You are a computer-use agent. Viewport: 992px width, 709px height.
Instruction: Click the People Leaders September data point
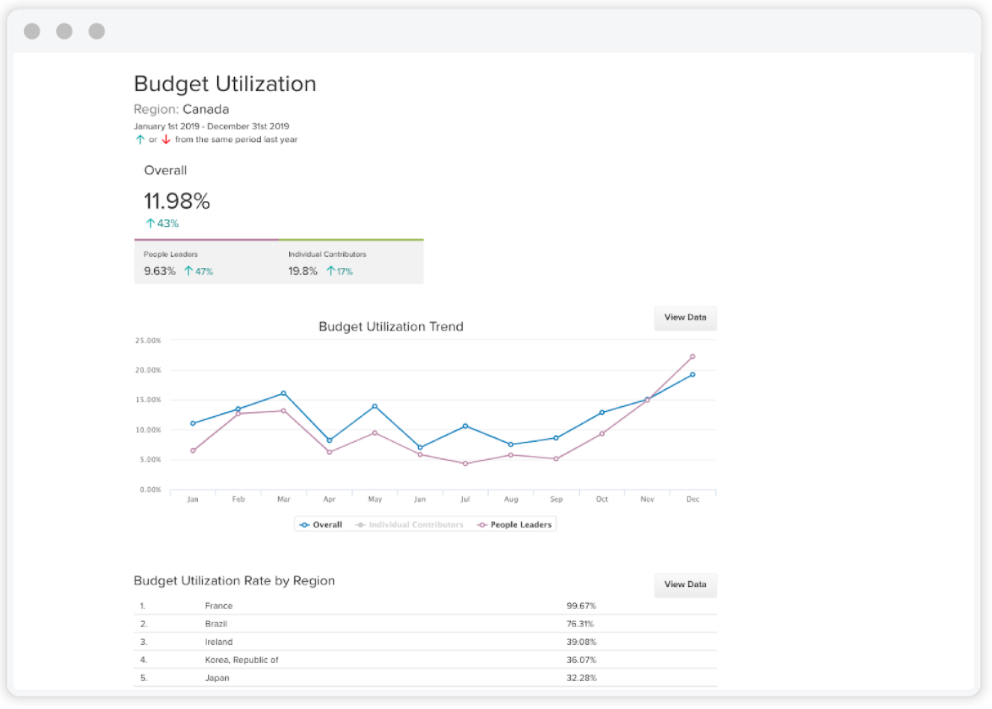(x=556, y=459)
